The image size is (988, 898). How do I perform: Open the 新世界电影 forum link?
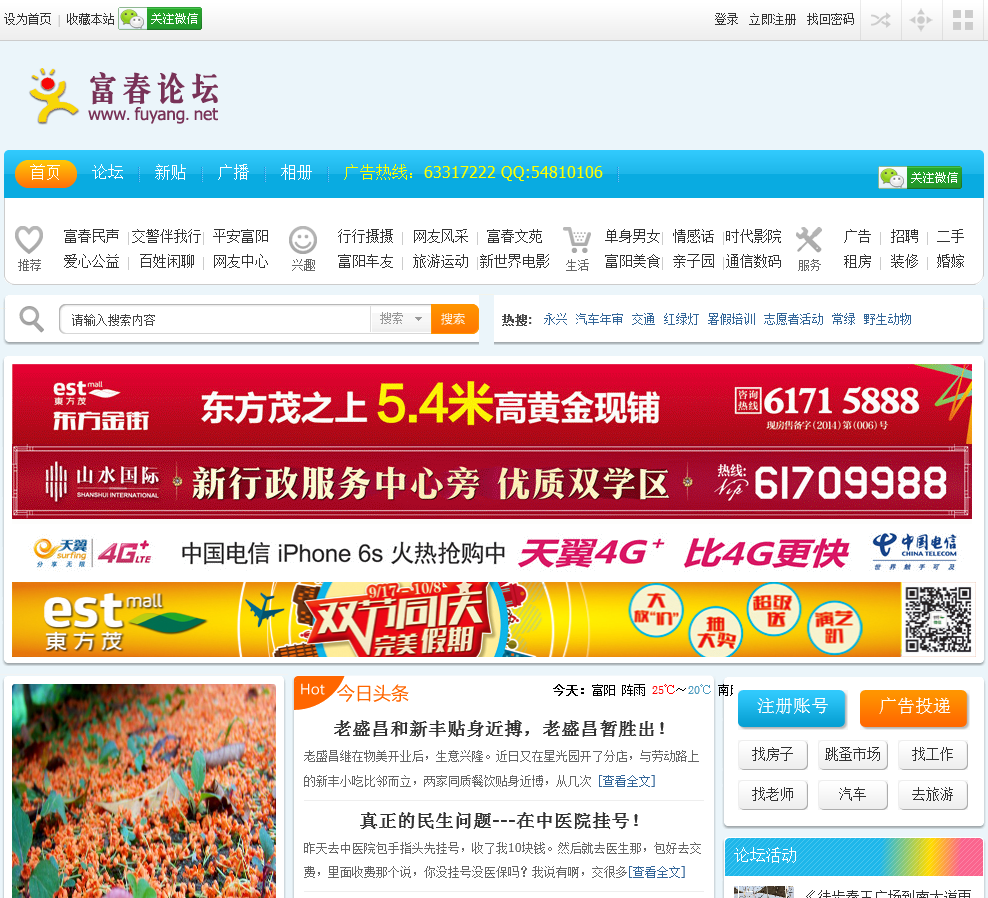(x=514, y=262)
